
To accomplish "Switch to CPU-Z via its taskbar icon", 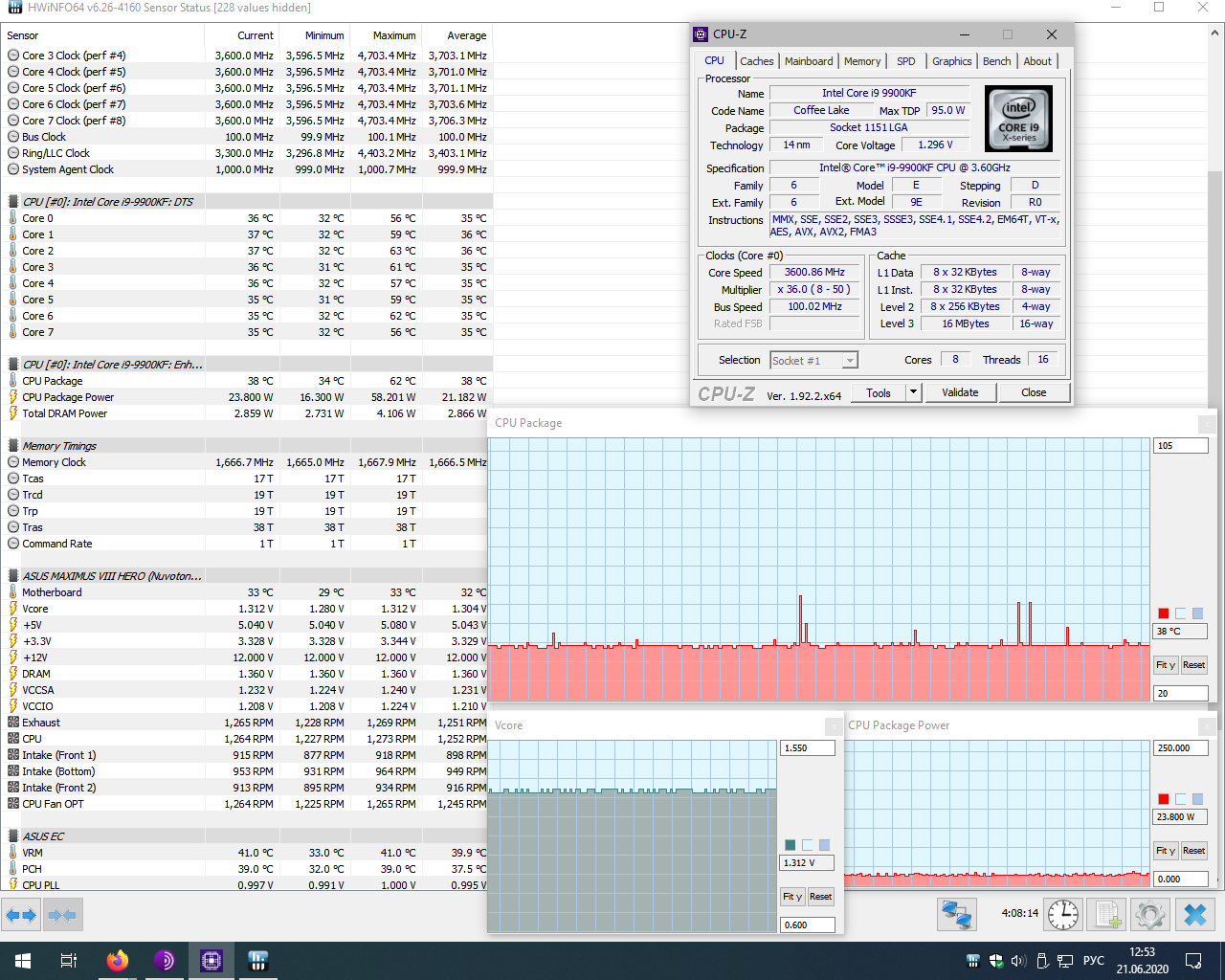I will (x=212, y=961).
